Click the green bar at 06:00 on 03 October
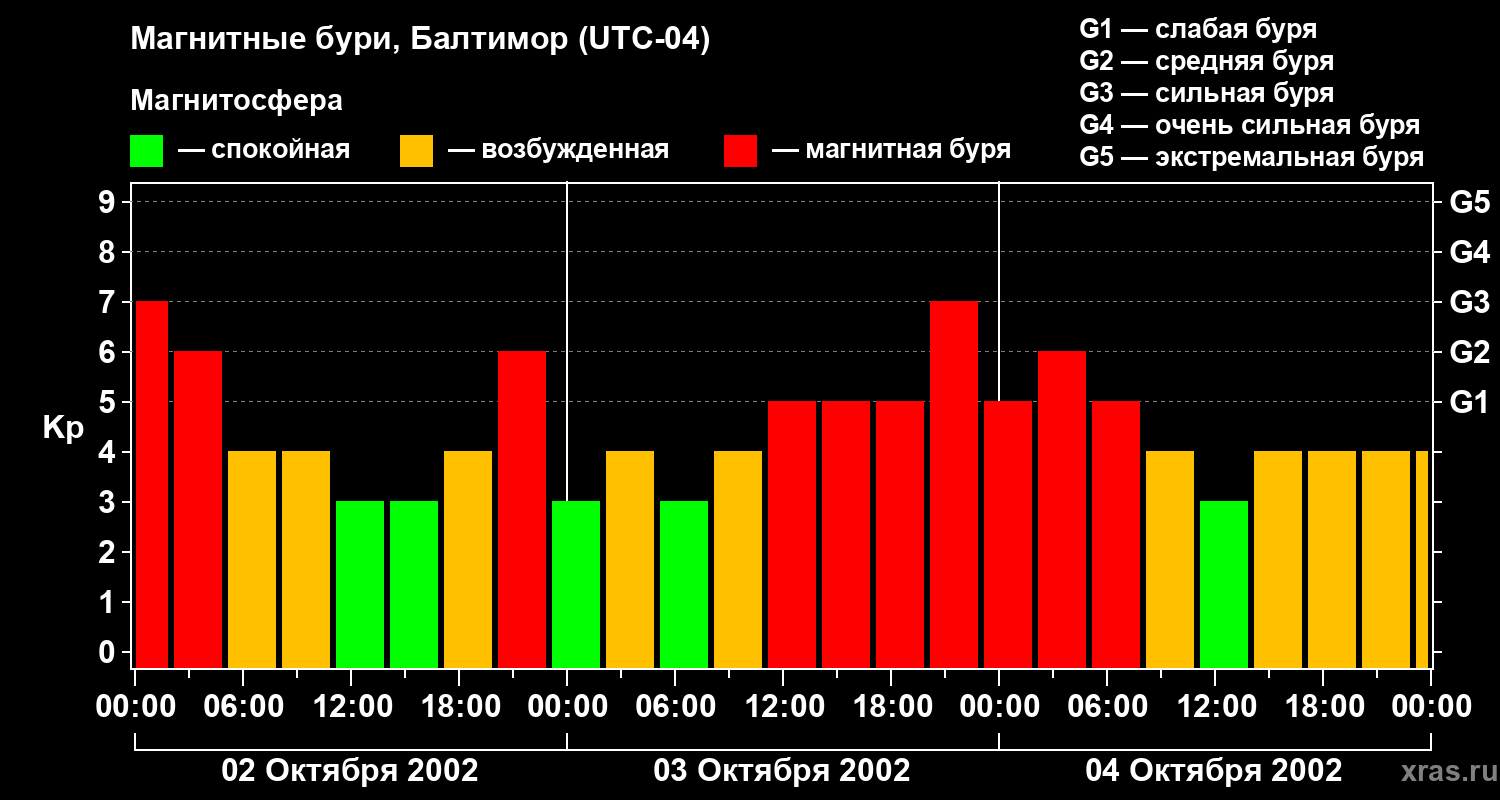1500x800 pixels. [684, 584]
